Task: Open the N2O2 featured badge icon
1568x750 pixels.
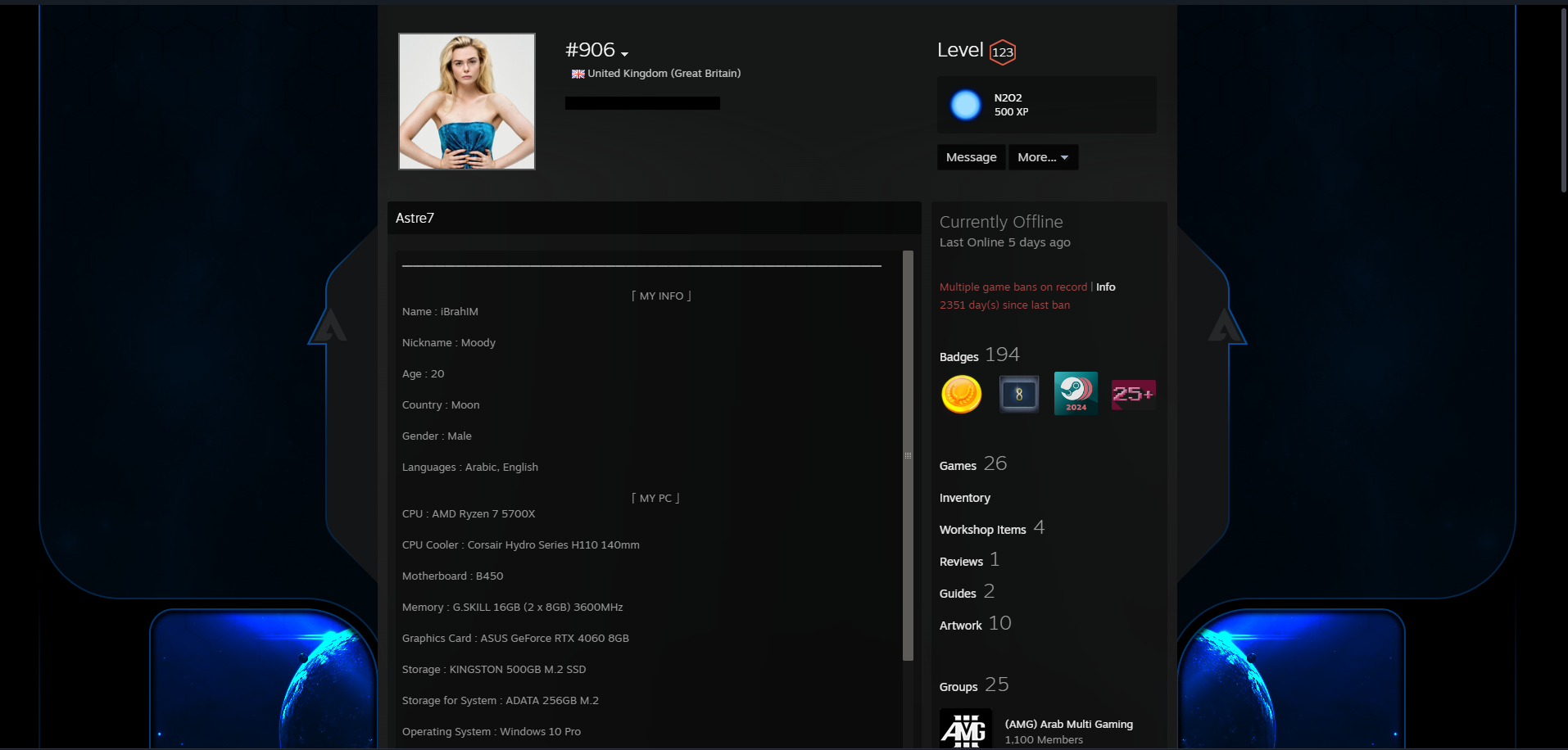Action: point(966,105)
